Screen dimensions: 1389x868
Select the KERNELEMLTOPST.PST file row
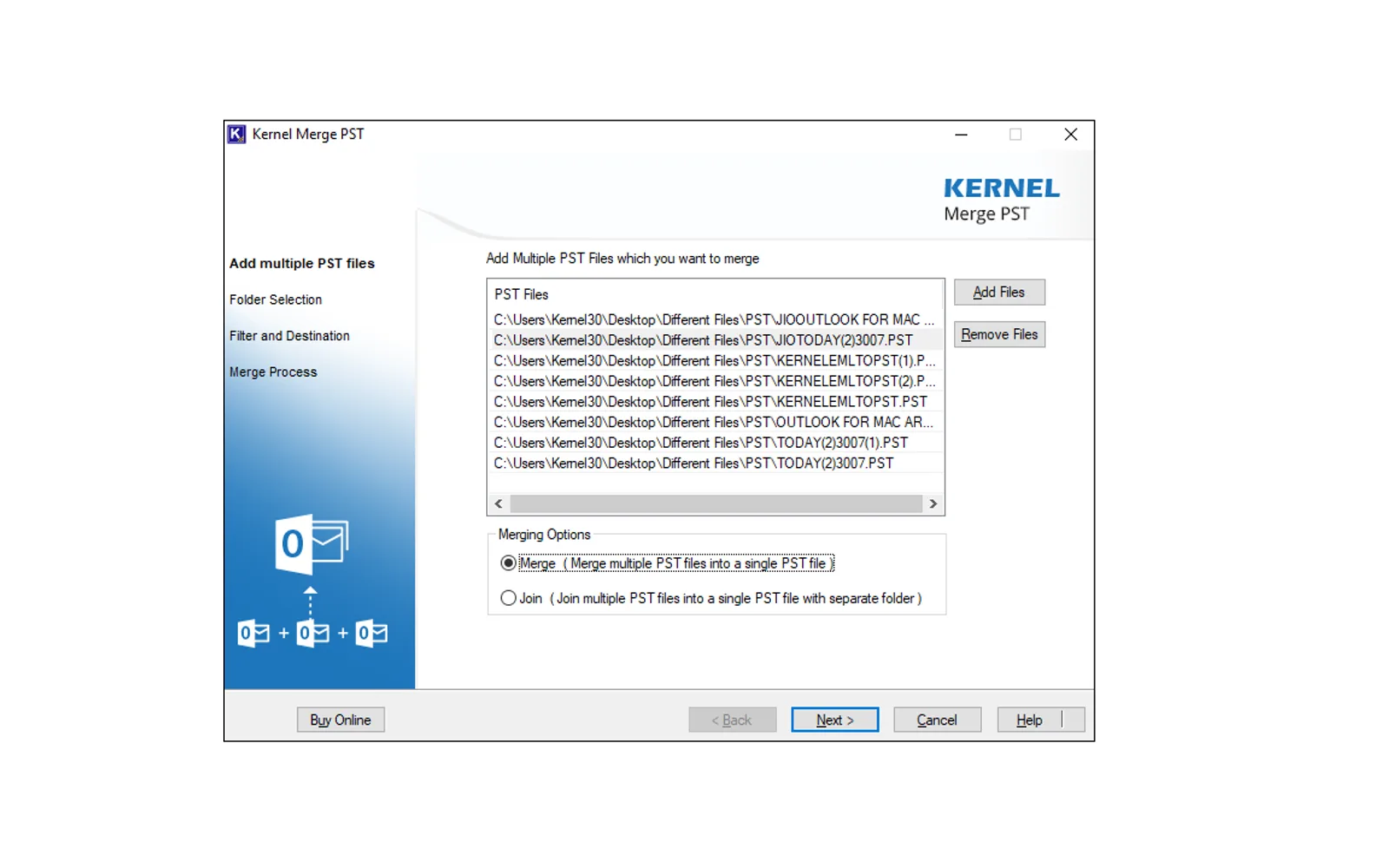click(715, 402)
